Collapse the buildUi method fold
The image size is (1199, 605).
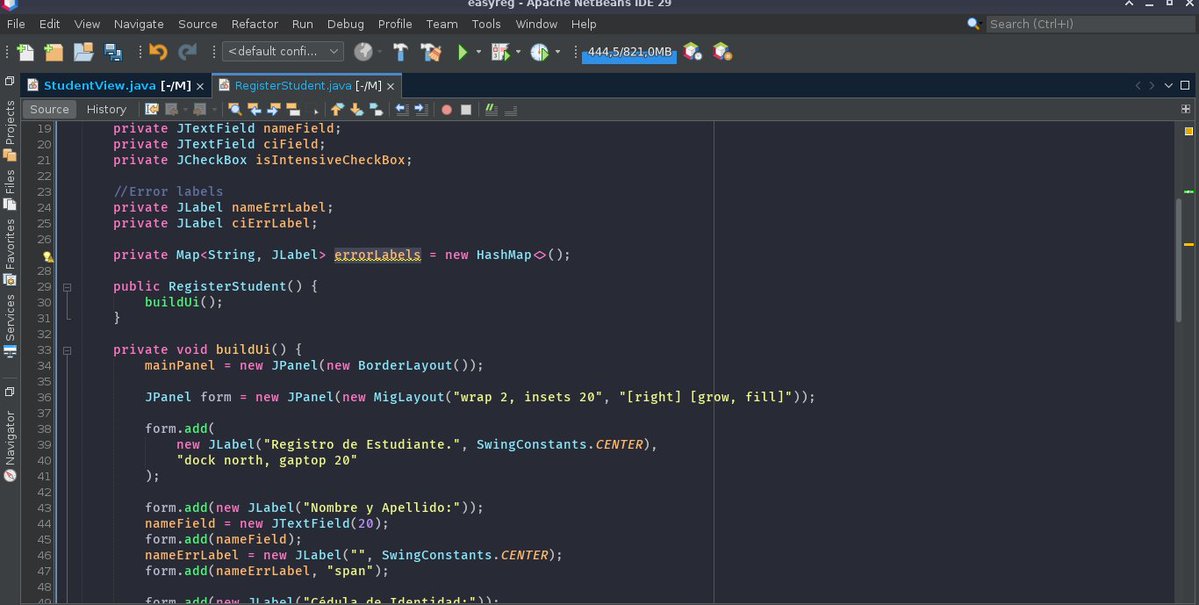pos(67,350)
